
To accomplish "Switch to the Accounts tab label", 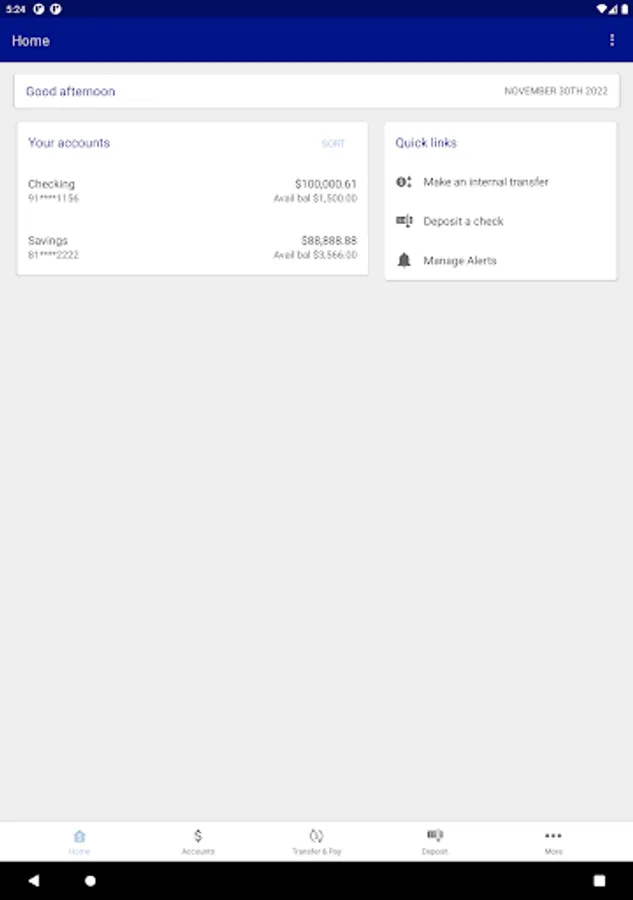I will coord(198,852).
